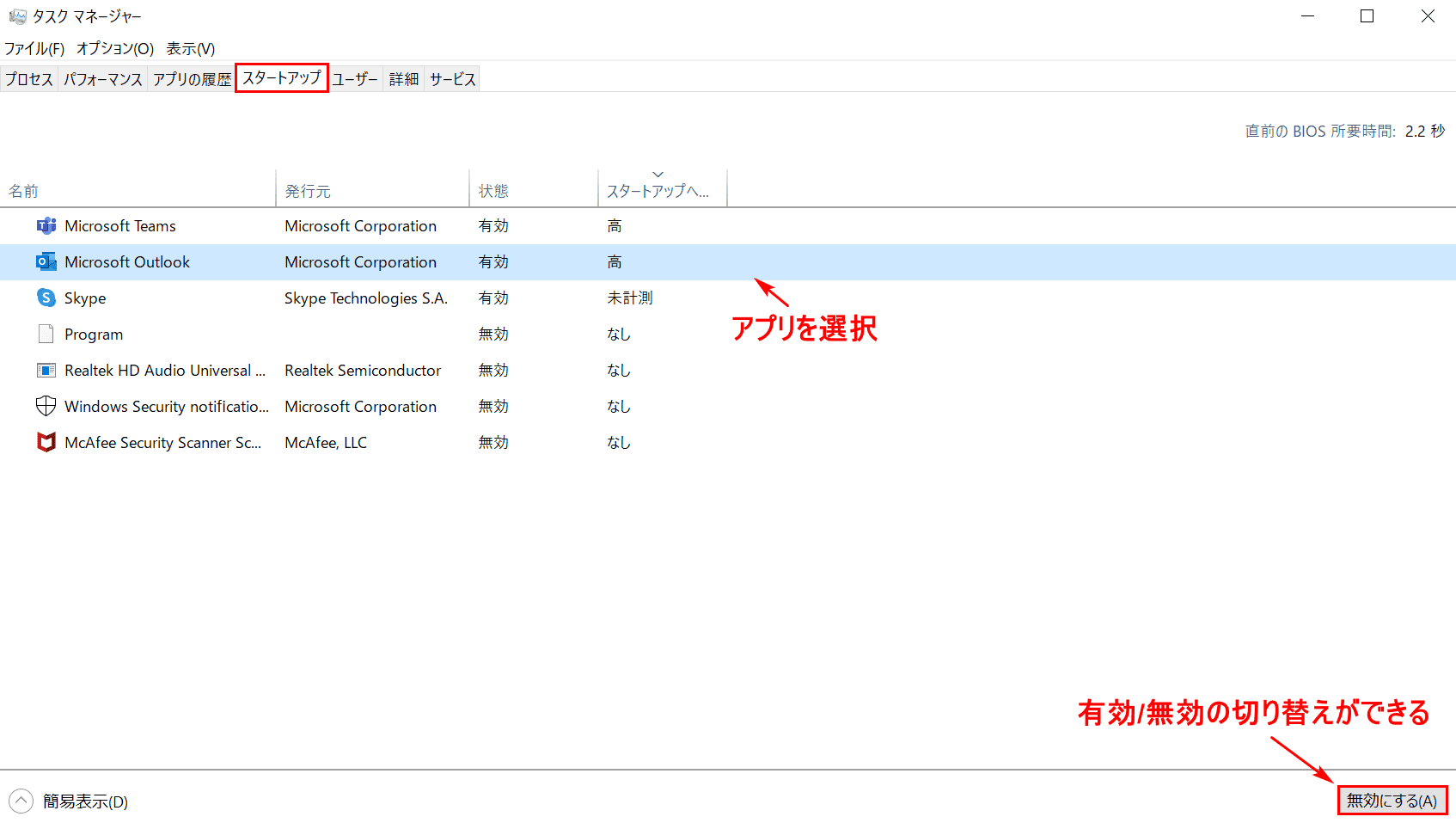Select the Microsoft Teams name text
1456x829 pixels.
tap(120, 226)
